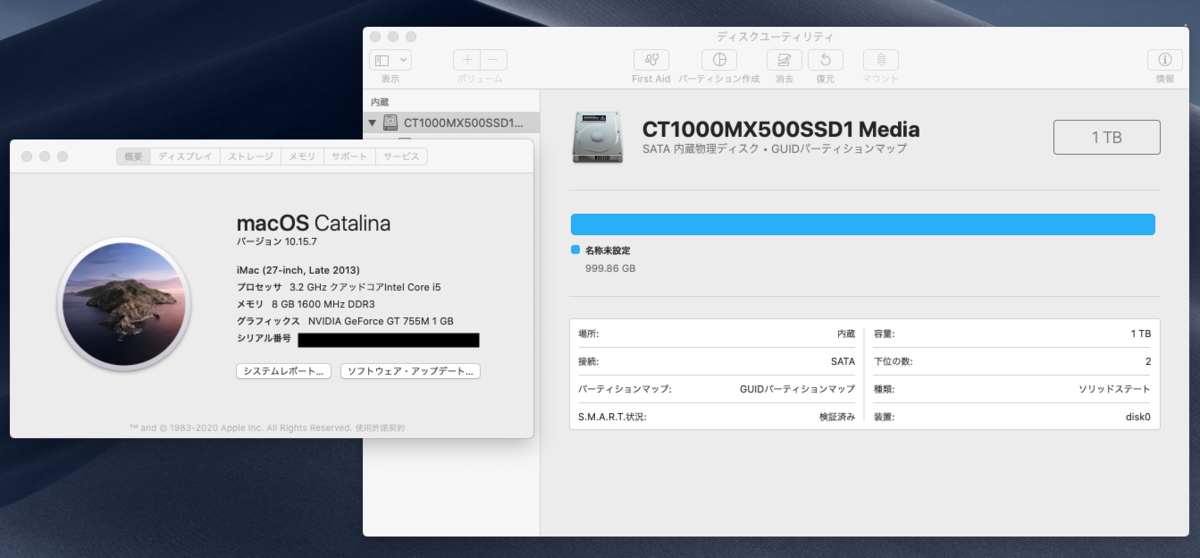Open the partition creation tool
This screenshot has height=558, width=1200.
click(x=719, y=60)
